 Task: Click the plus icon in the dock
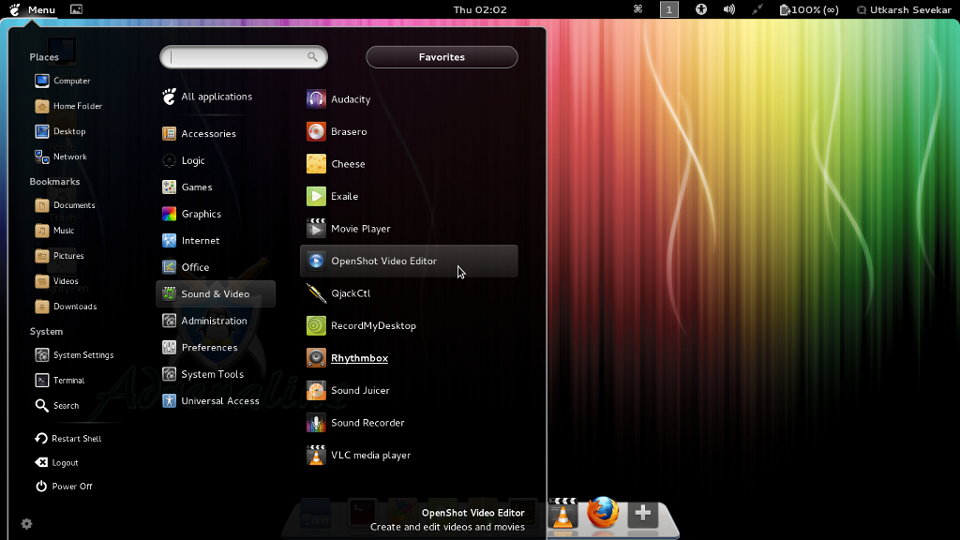[x=643, y=513]
